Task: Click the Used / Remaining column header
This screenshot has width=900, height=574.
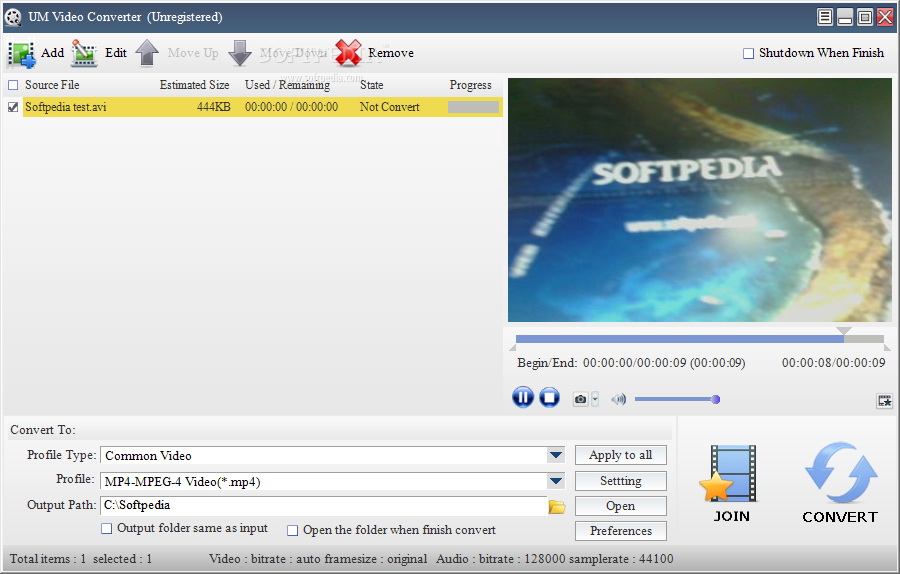Action: coord(288,85)
